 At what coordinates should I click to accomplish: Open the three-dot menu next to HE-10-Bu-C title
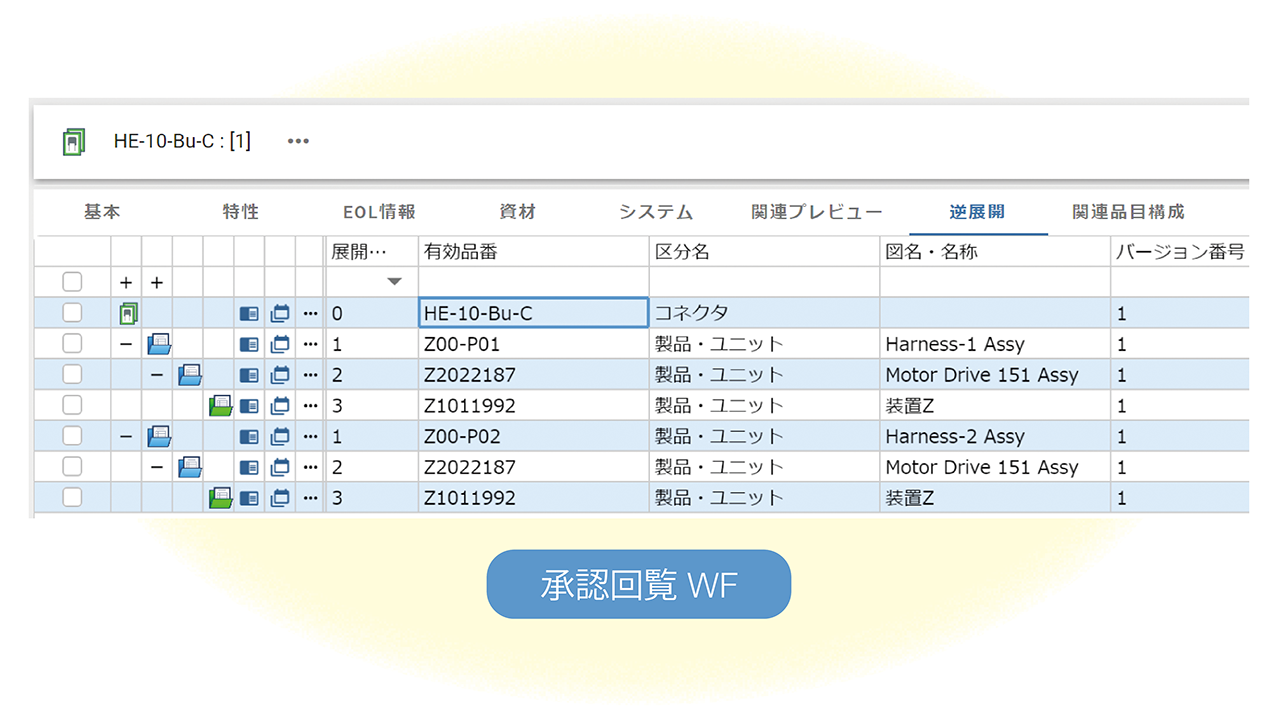[x=298, y=141]
